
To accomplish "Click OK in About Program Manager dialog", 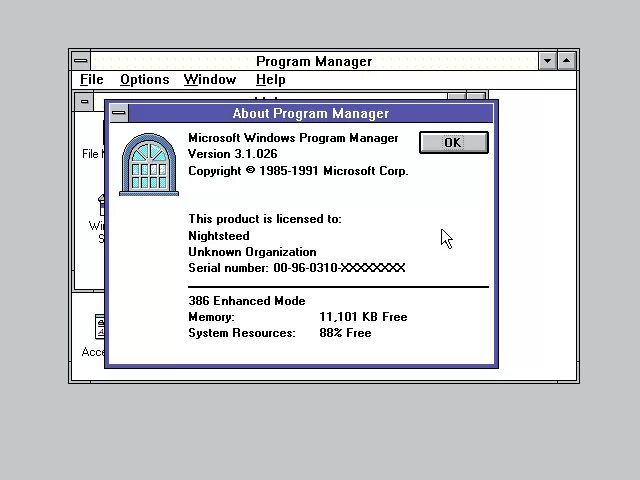I will pyautogui.click(x=453, y=142).
